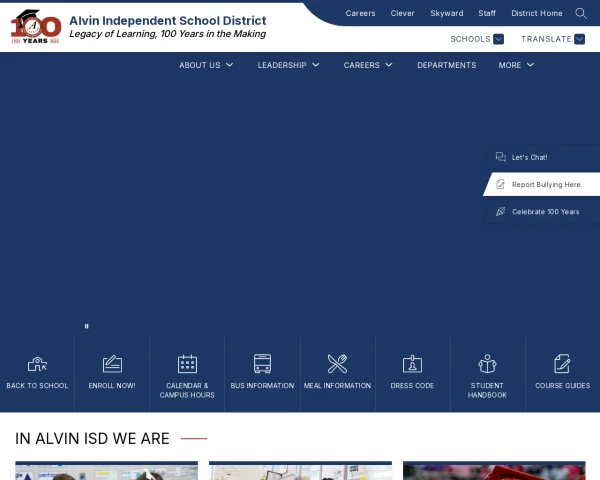The height and width of the screenshot is (480, 600).
Task: Open the Student Handbook icon
Action: [x=487, y=364]
